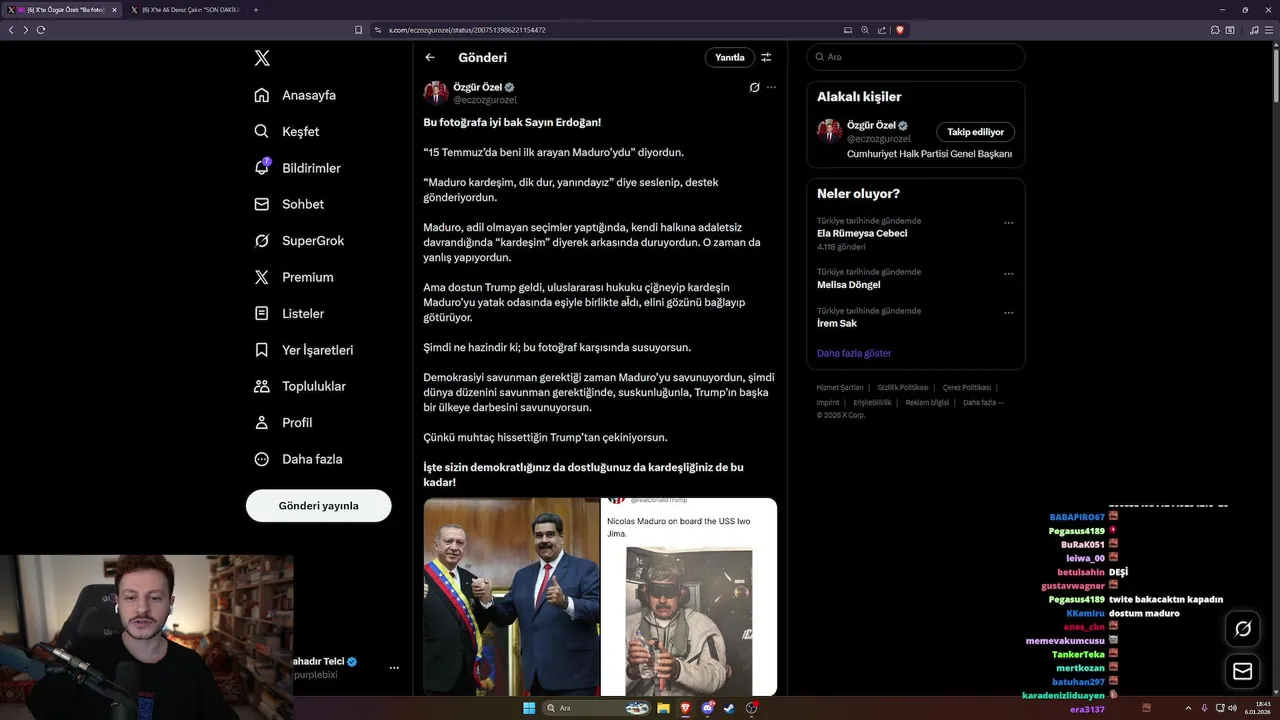Click the browser forward arrow
The height and width of the screenshot is (720, 1280).
coord(26,30)
